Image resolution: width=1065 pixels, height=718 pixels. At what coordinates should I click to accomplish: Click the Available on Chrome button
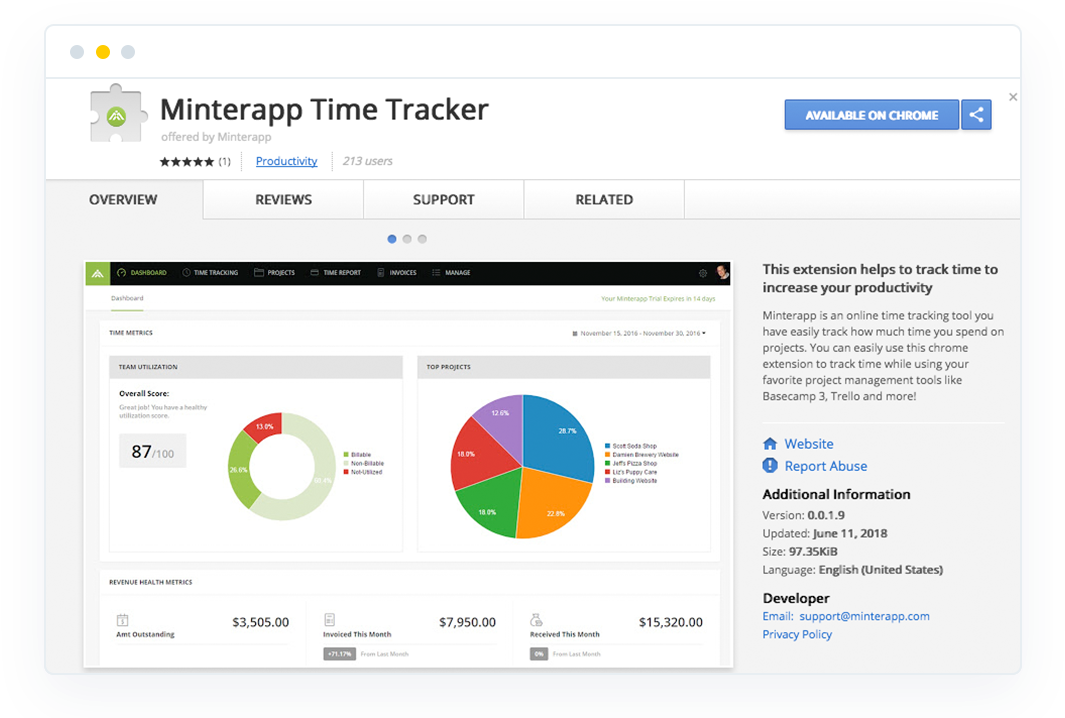point(871,115)
